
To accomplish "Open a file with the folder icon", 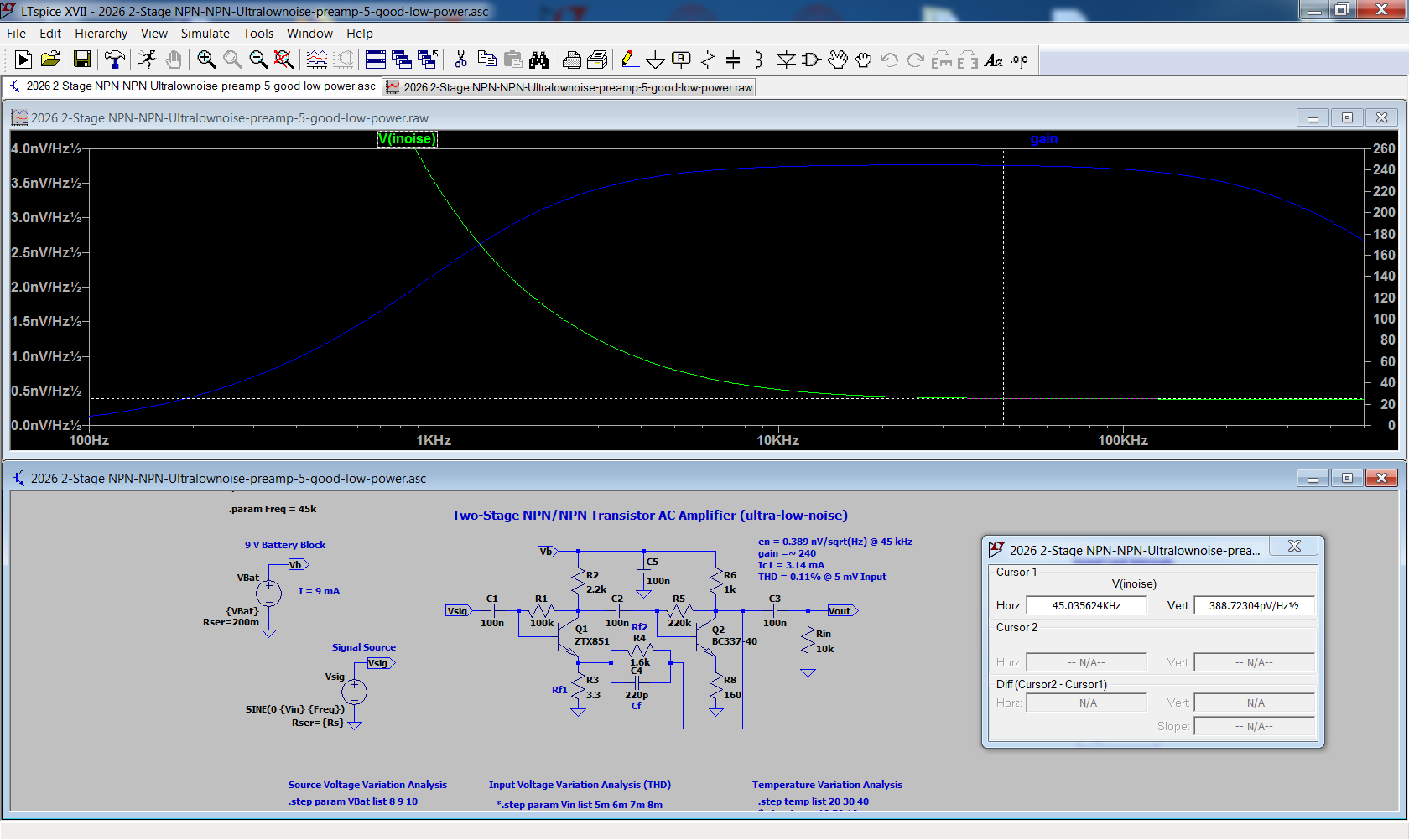I will tap(50, 60).
